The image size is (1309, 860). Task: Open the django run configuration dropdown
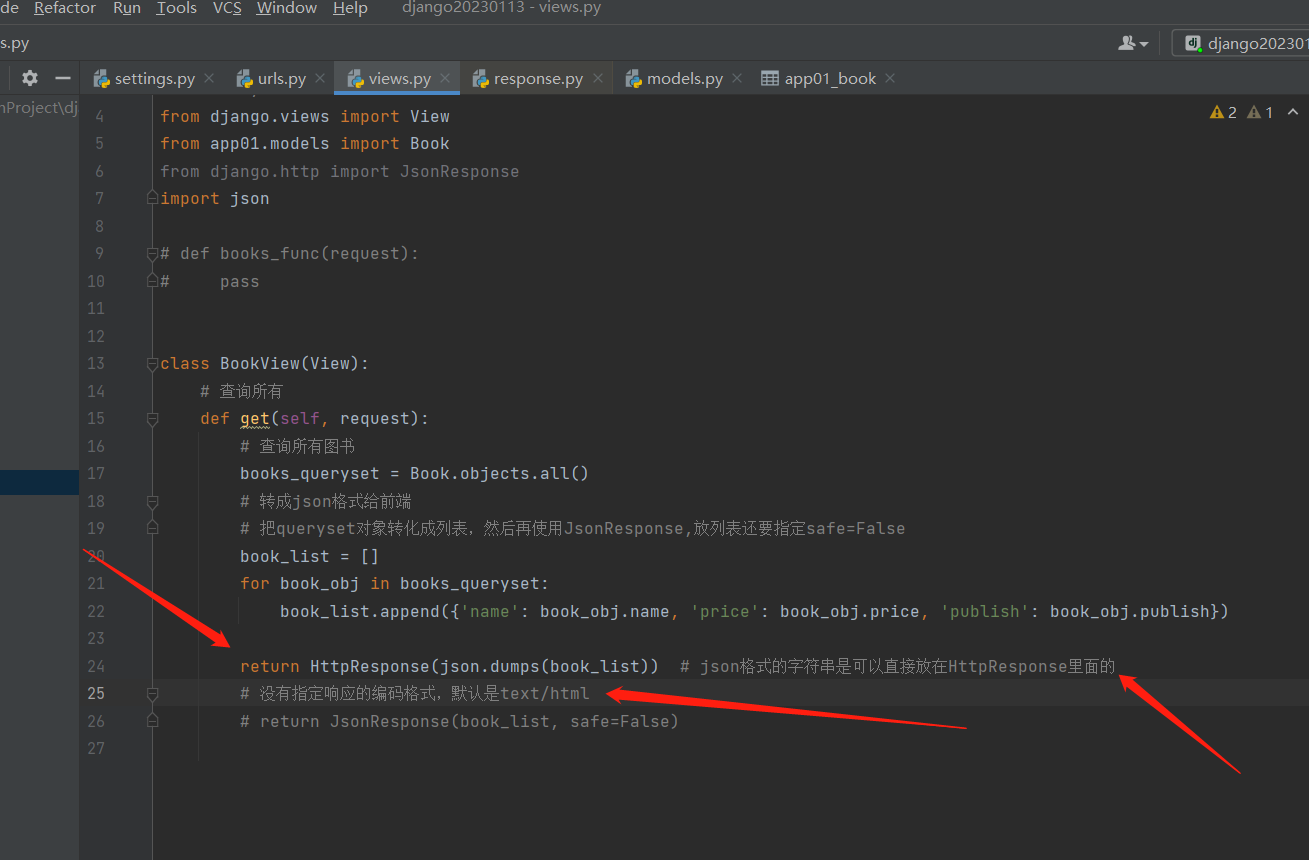pos(1246,43)
